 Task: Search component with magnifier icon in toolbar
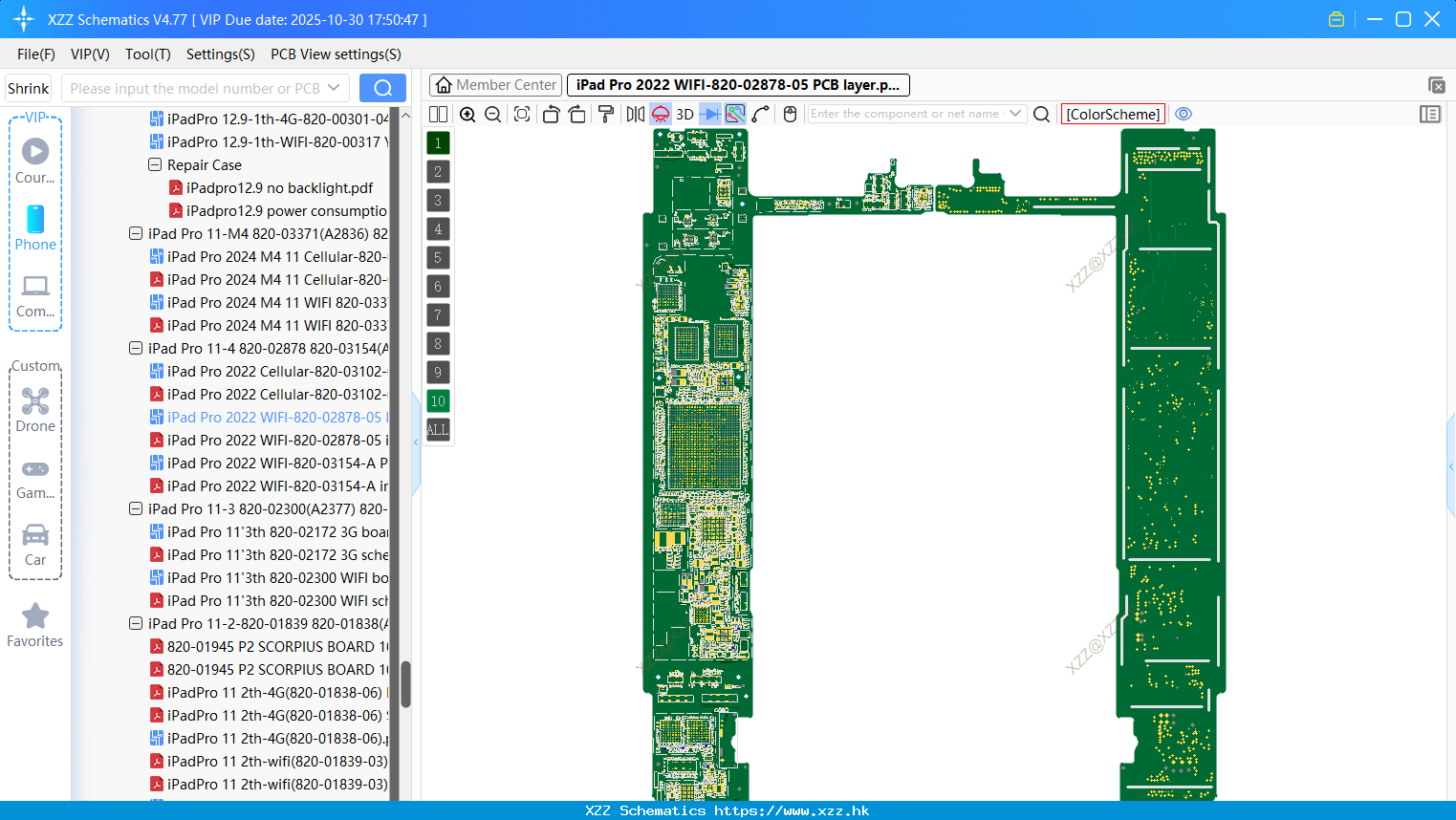pos(1042,114)
